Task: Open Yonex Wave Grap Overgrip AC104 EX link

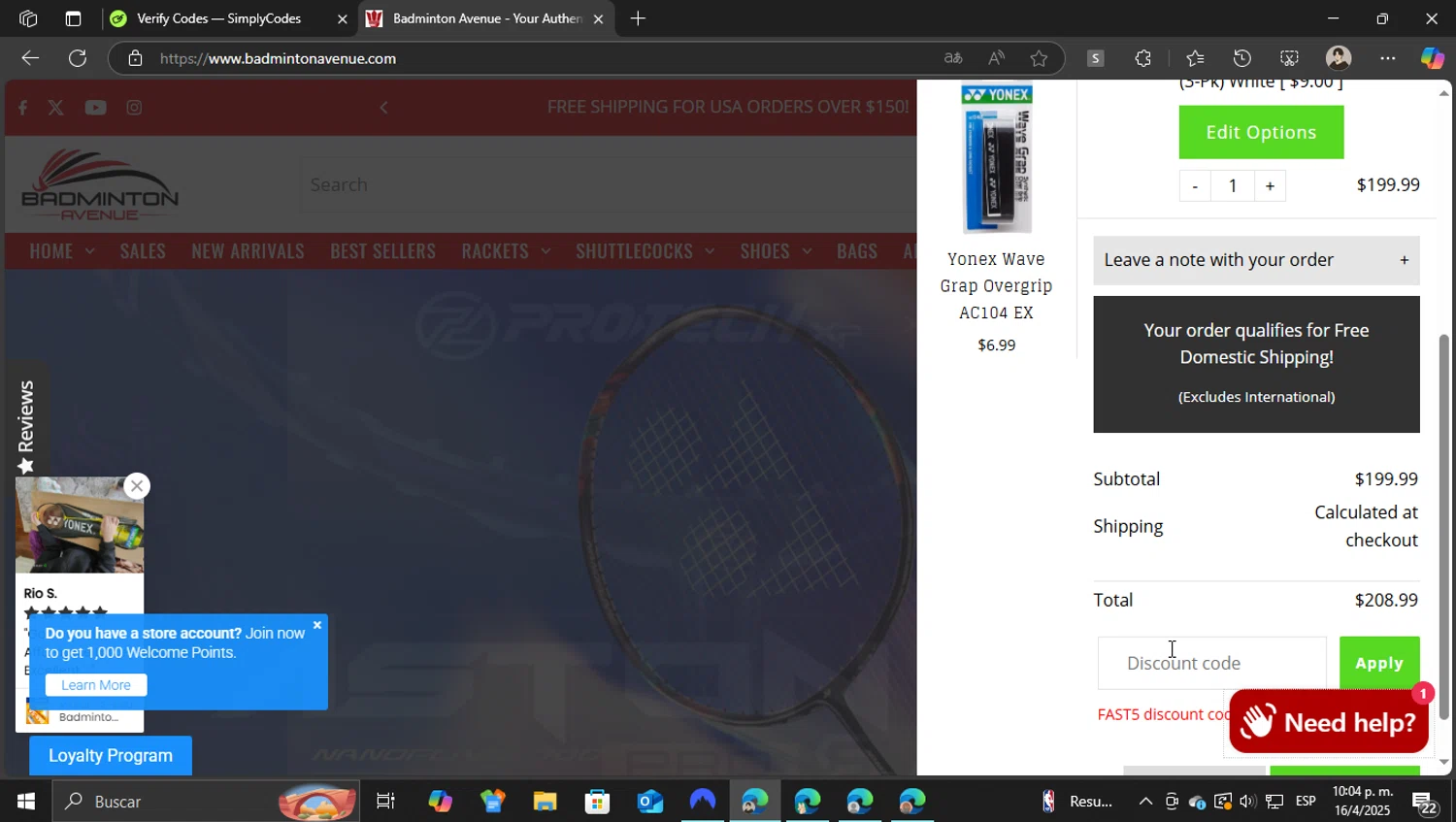Action: click(996, 285)
